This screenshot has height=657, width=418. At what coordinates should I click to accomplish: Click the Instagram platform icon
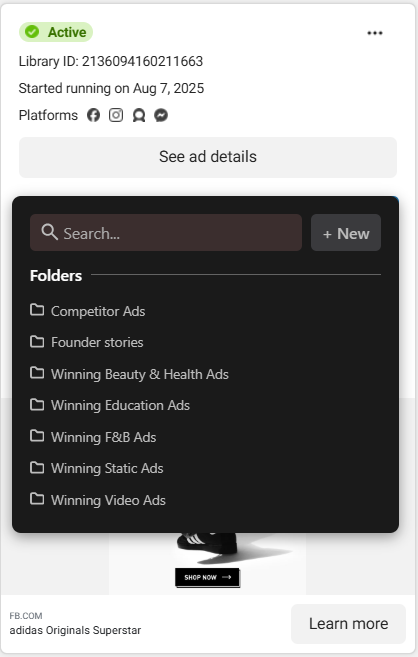click(116, 115)
